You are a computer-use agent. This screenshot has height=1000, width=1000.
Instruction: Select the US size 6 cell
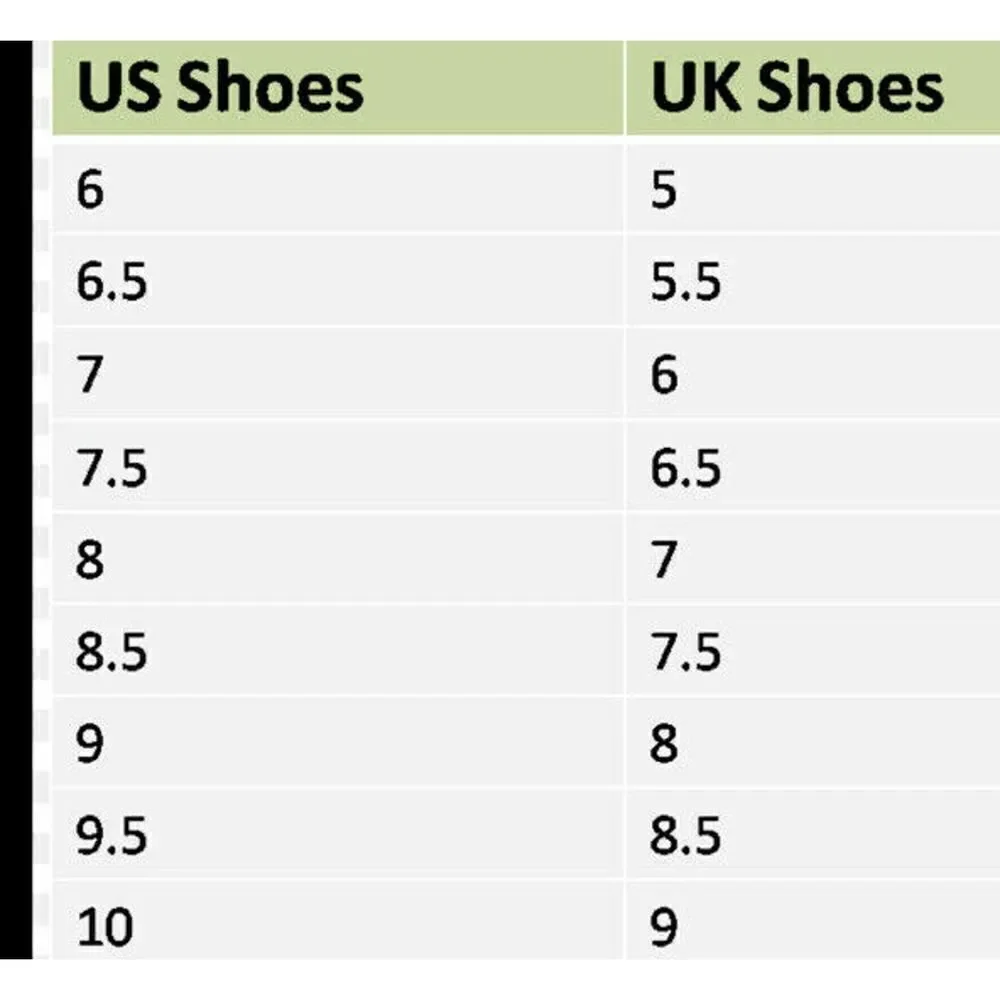[337, 189]
